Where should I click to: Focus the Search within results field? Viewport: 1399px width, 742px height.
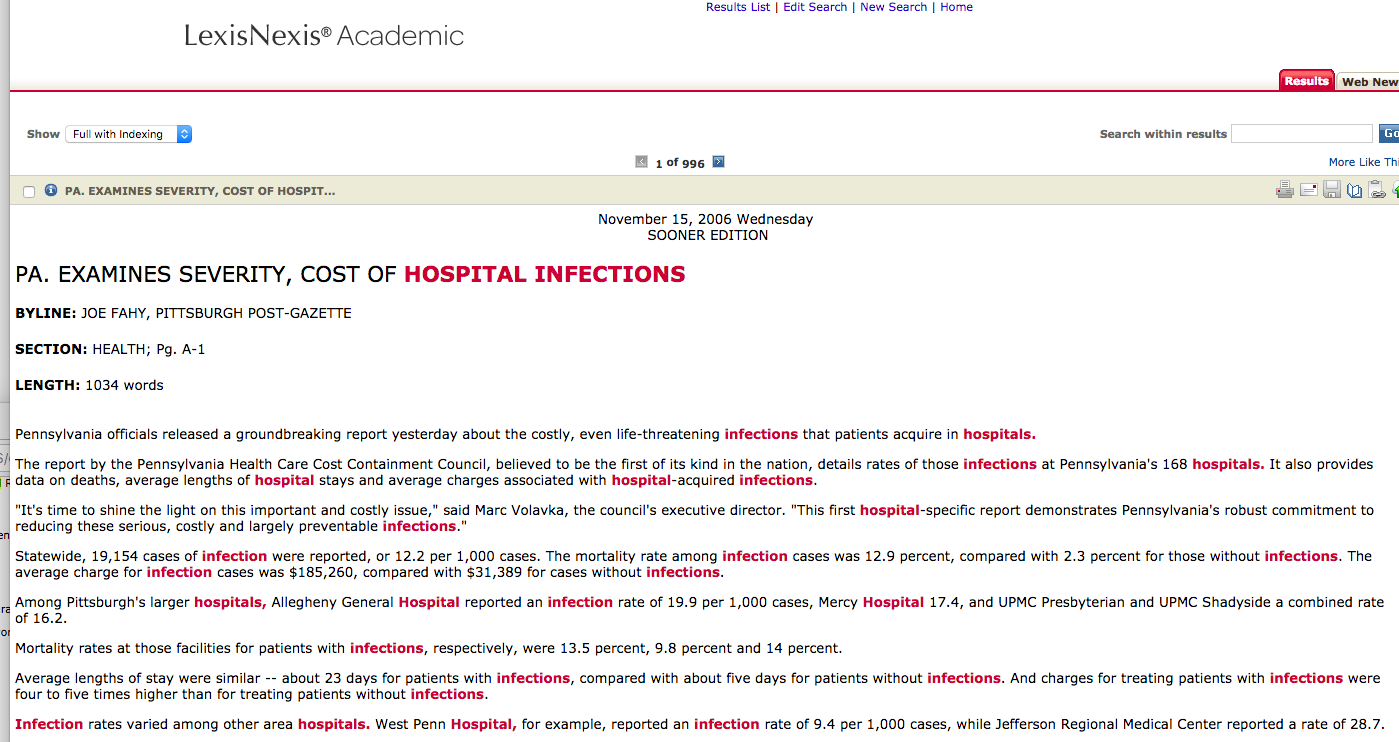pyautogui.click(x=1302, y=134)
